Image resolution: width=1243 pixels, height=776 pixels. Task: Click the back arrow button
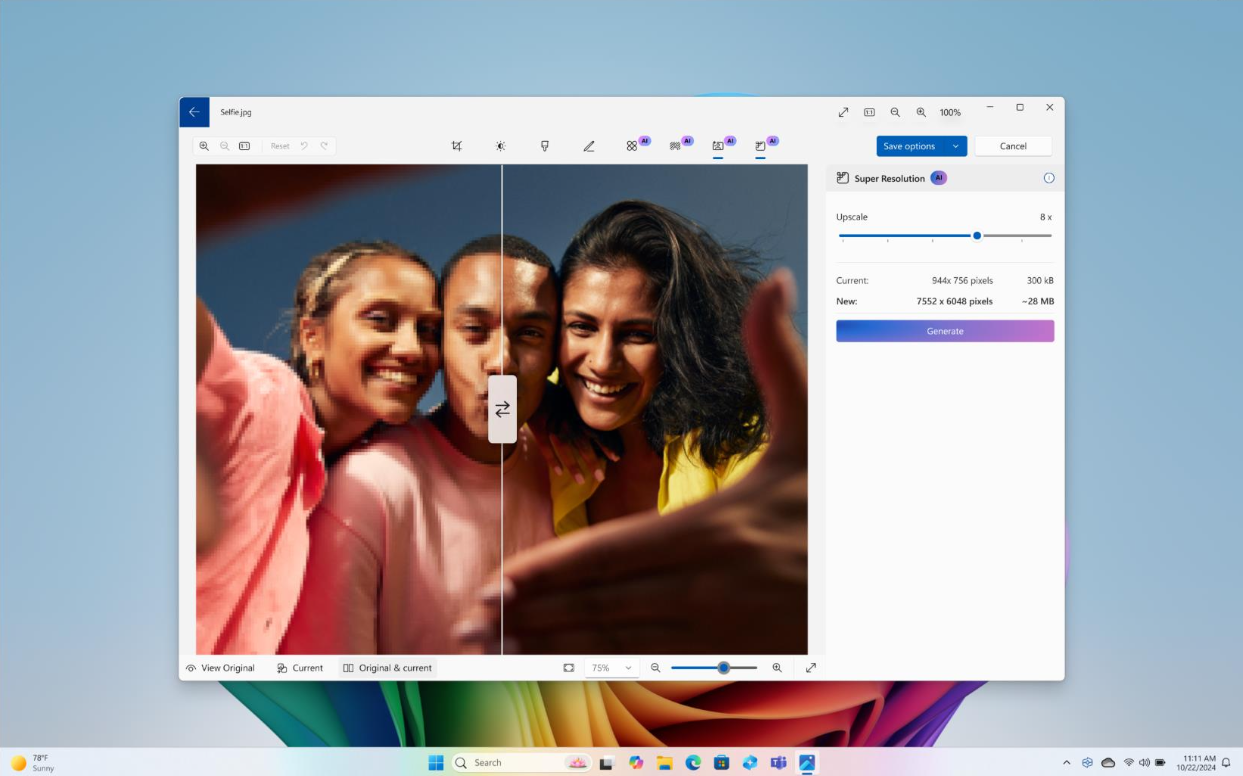(x=194, y=112)
